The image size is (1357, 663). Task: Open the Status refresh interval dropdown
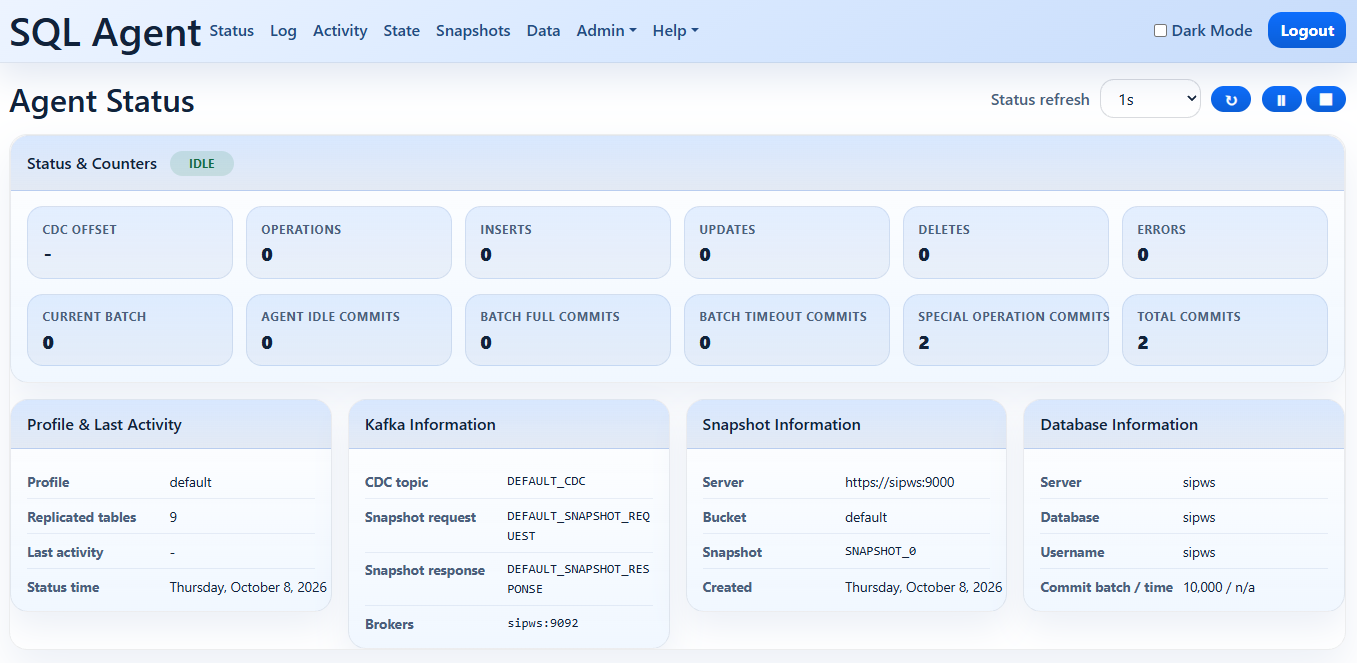coord(1150,99)
